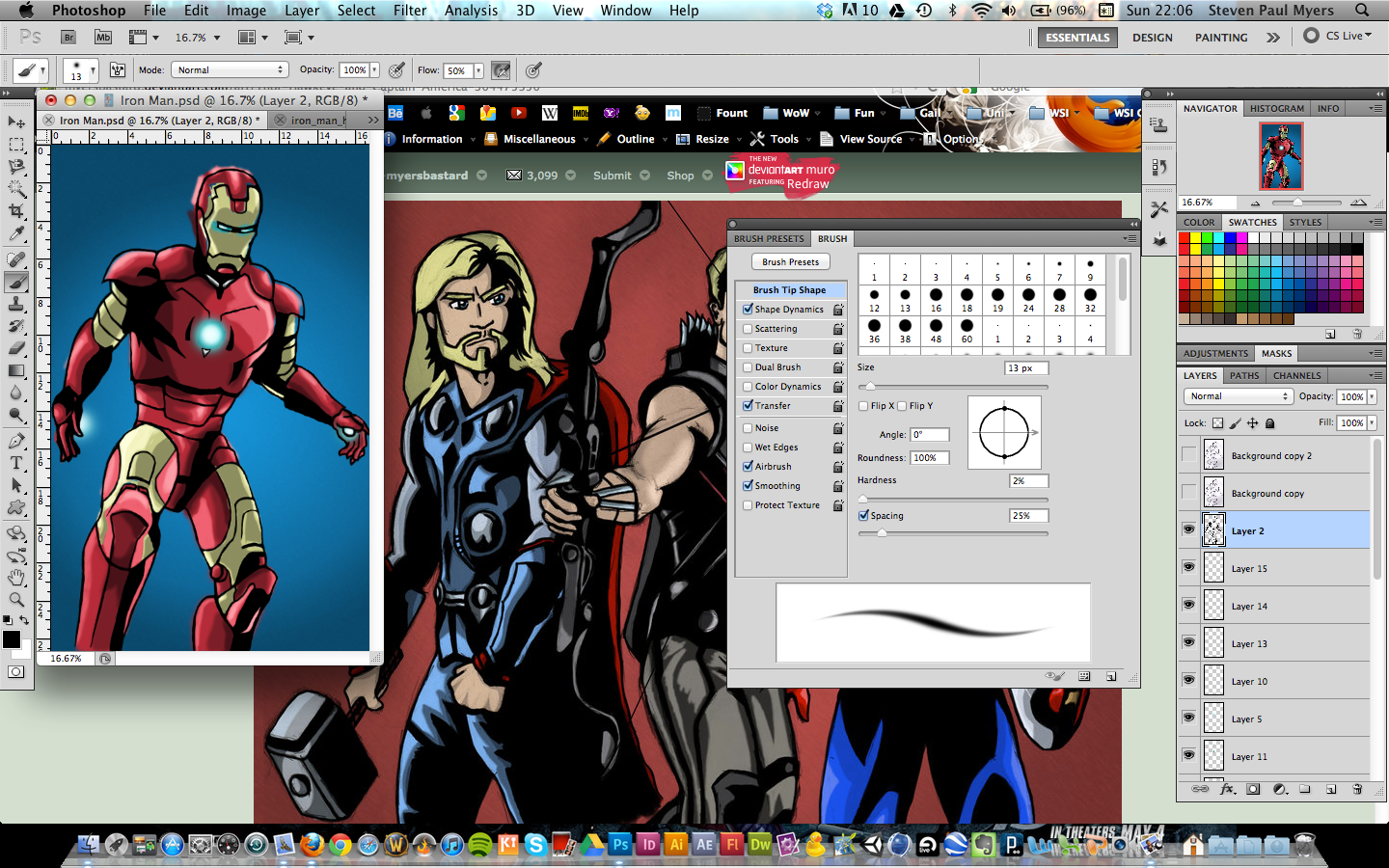The width and height of the screenshot is (1389, 868).
Task: Select the Rectangular Marquee tool
Action: pyautogui.click(x=16, y=145)
